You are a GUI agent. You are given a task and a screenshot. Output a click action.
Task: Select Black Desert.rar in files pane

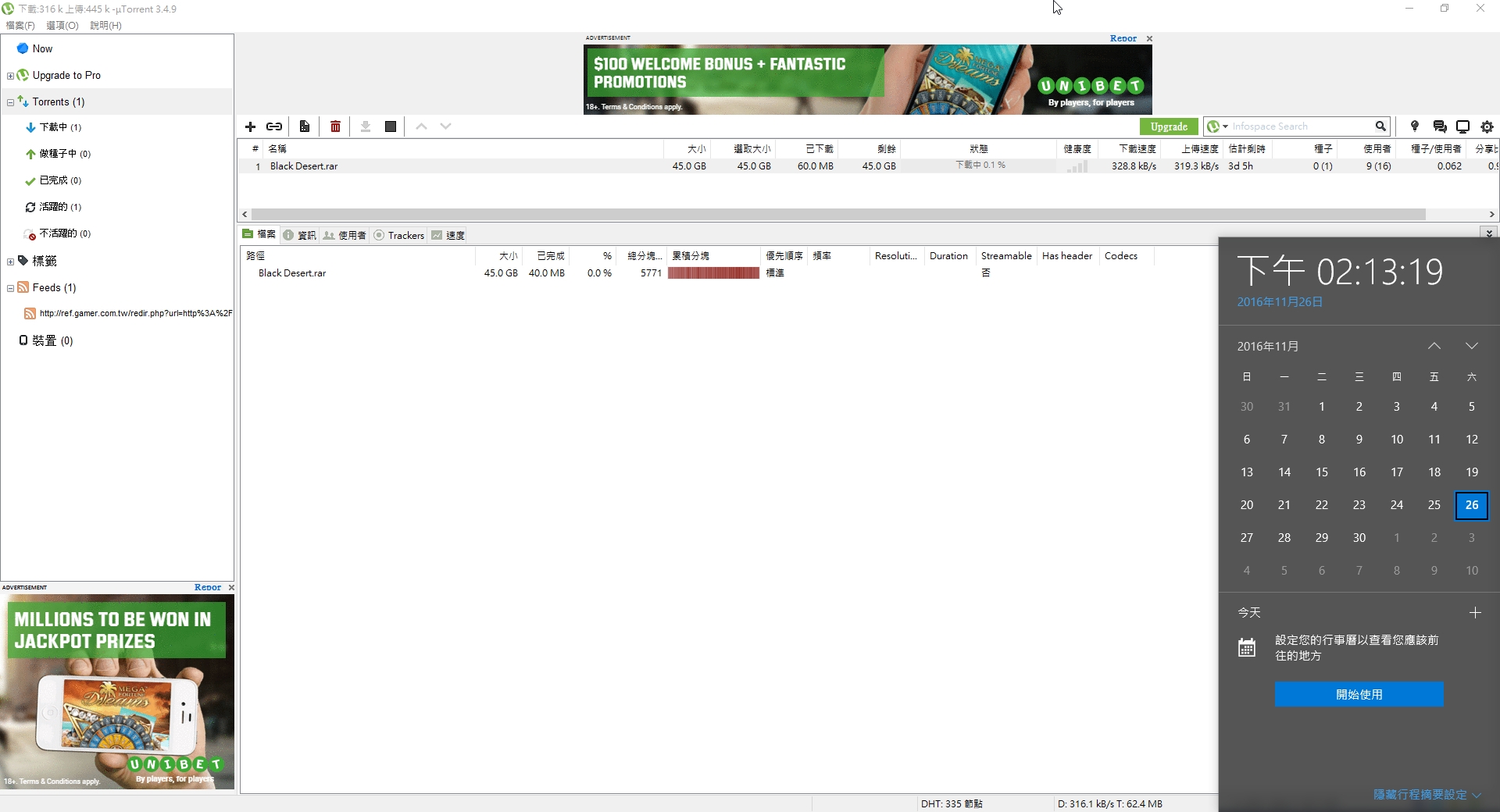coord(292,273)
